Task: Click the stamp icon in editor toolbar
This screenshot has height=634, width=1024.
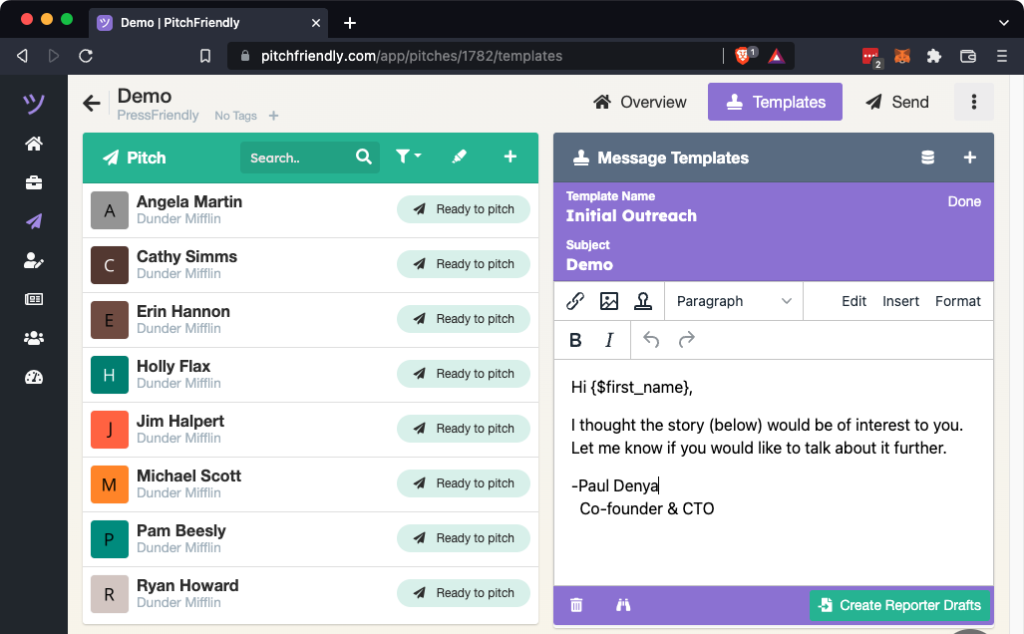Action: pos(642,301)
